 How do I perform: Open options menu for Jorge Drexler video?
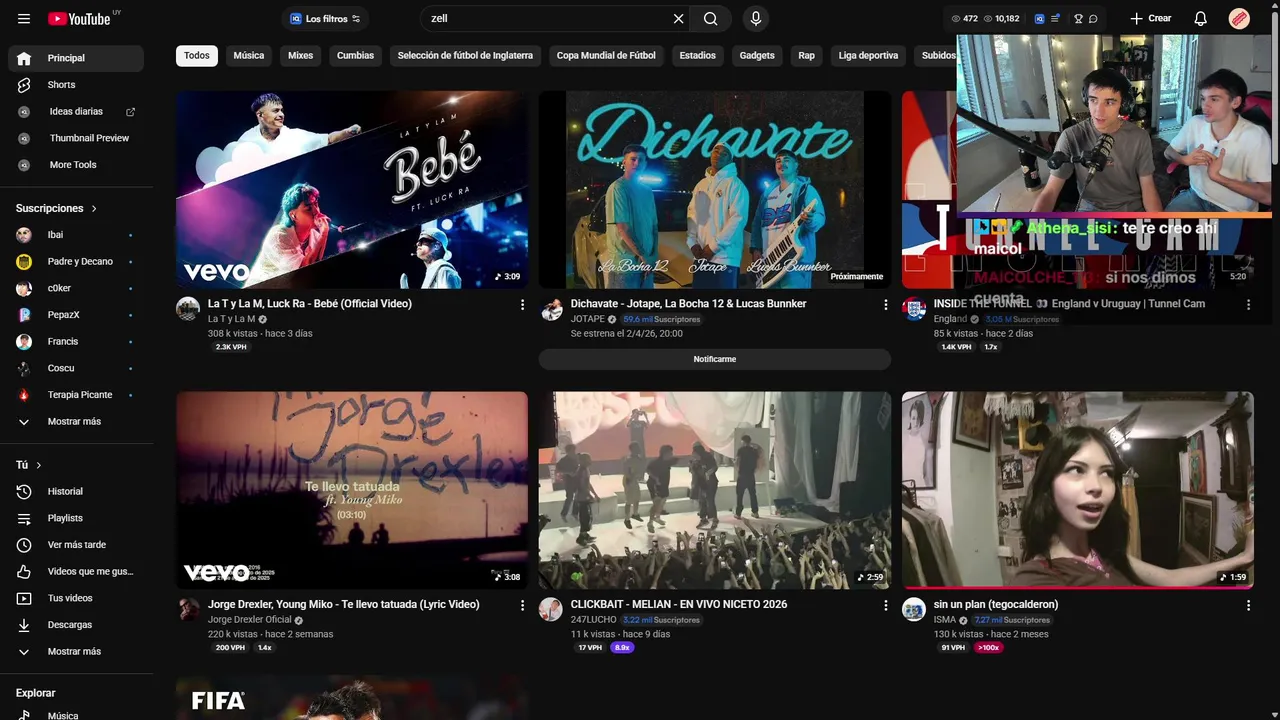(522, 605)
